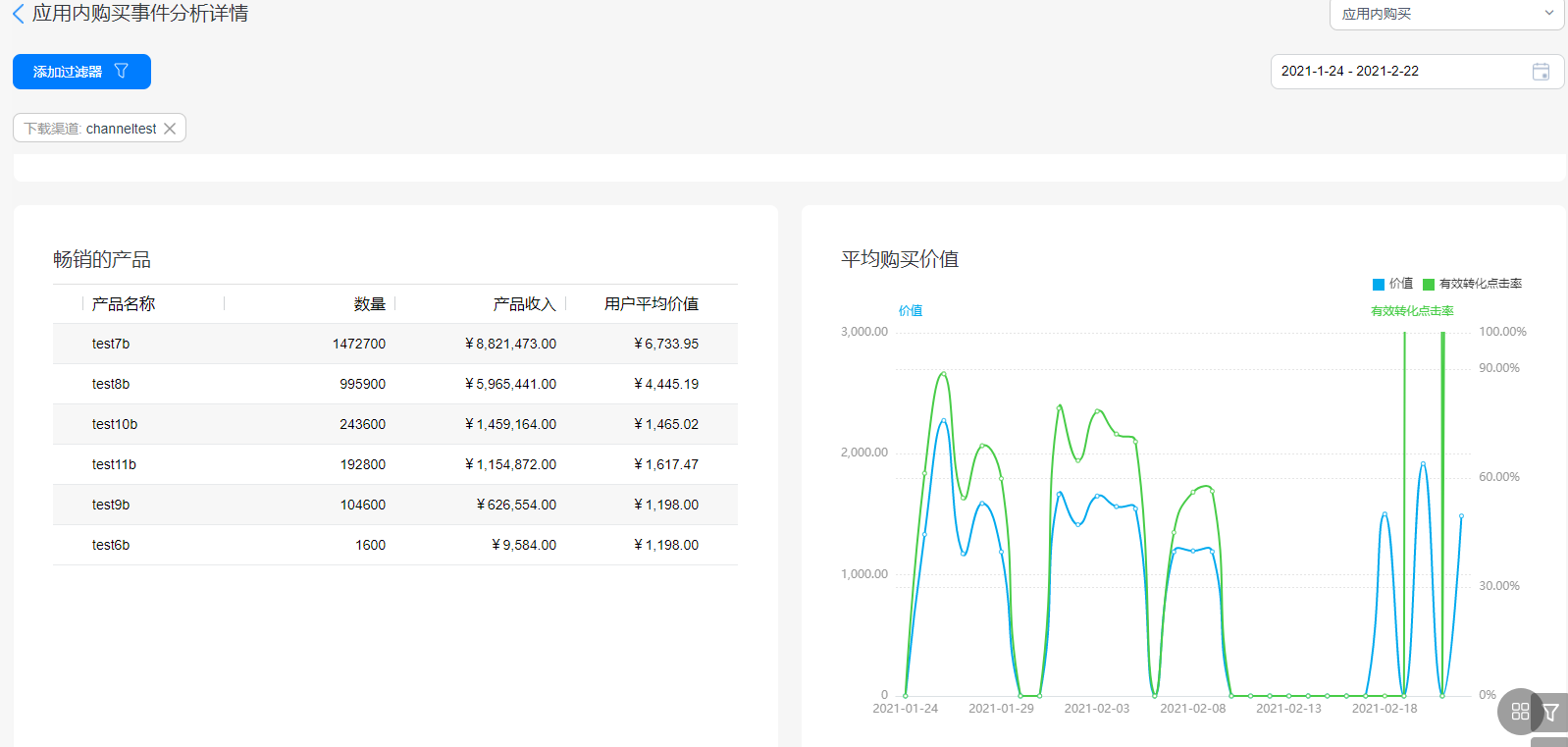
Task: Click average value ¥6,733.95
Action: tap(666, 344)
